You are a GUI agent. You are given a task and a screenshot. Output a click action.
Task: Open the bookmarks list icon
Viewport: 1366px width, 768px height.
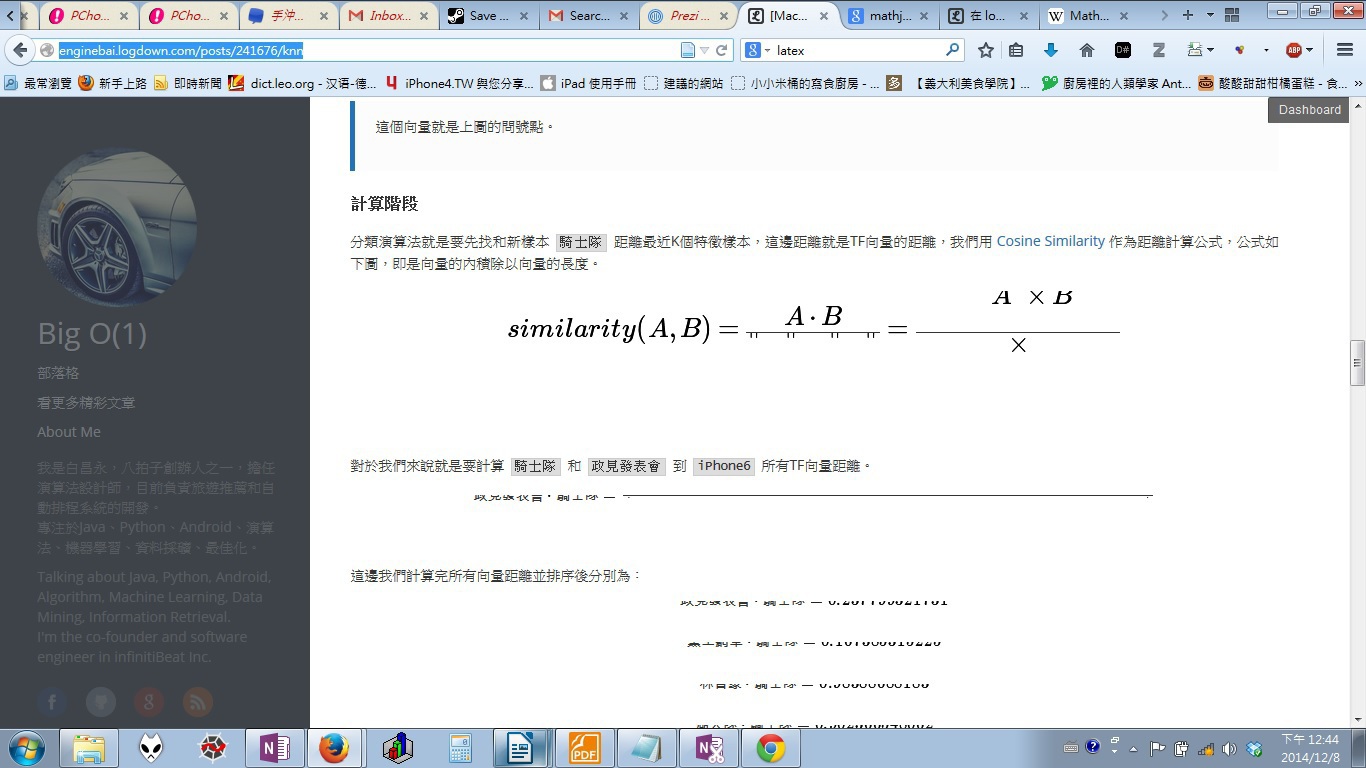1017,50
